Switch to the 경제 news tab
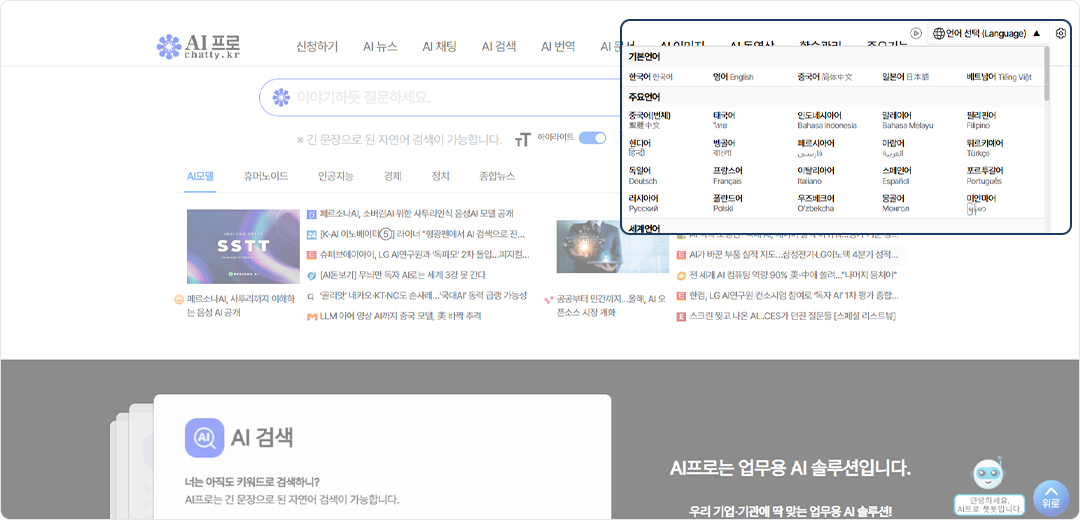Image resolution: width=1080 pixels, height=521 pixels. 392,176
